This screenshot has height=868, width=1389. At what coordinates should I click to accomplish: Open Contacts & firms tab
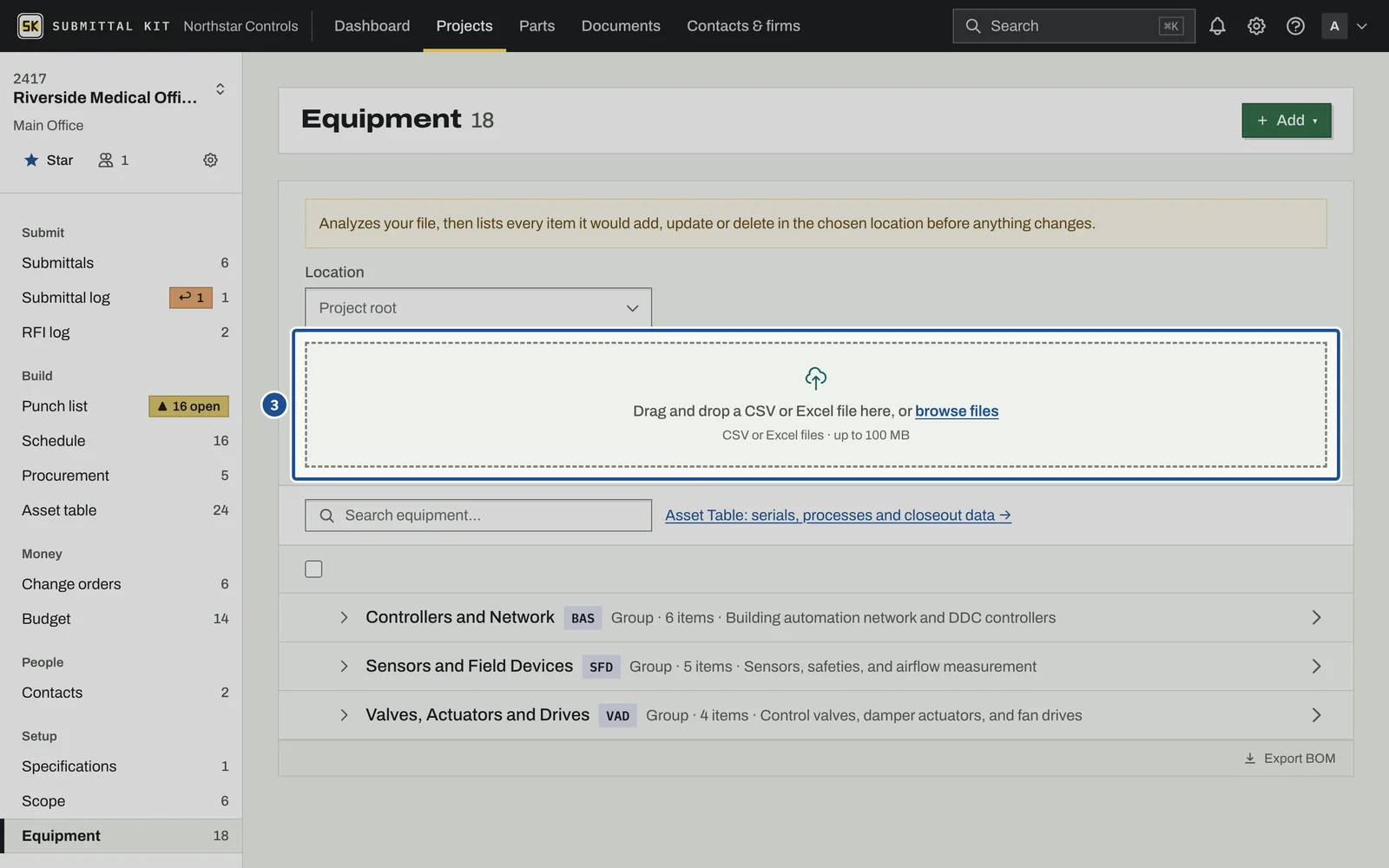coord(743,26)
